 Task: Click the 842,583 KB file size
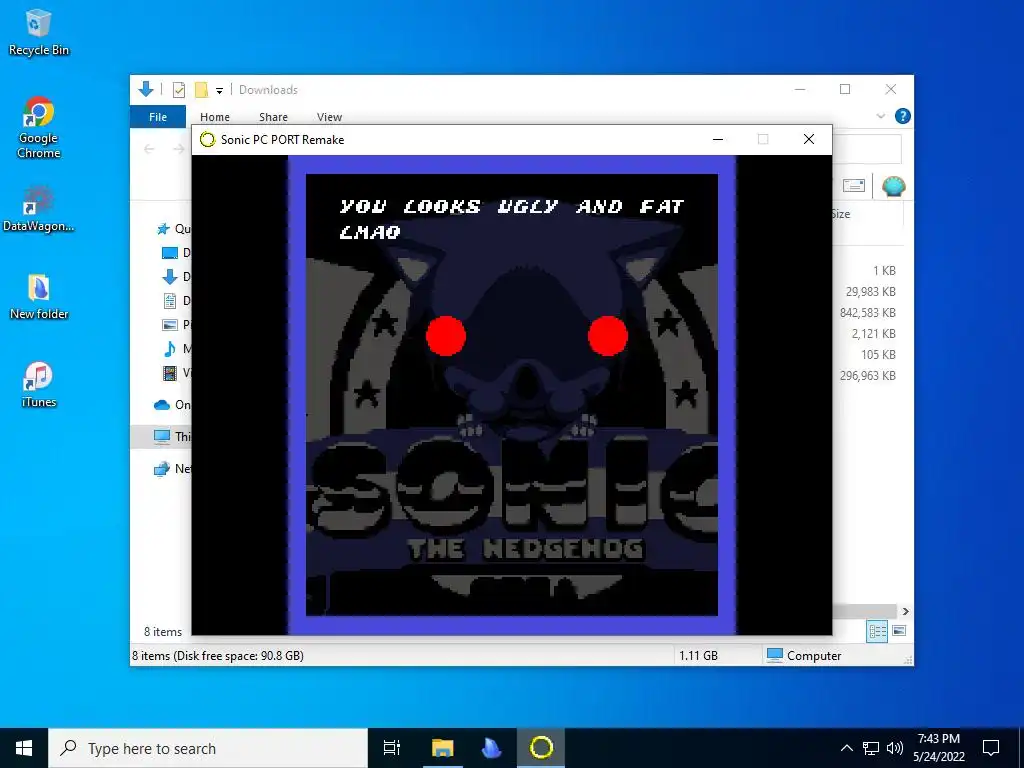tap(867, 313)
